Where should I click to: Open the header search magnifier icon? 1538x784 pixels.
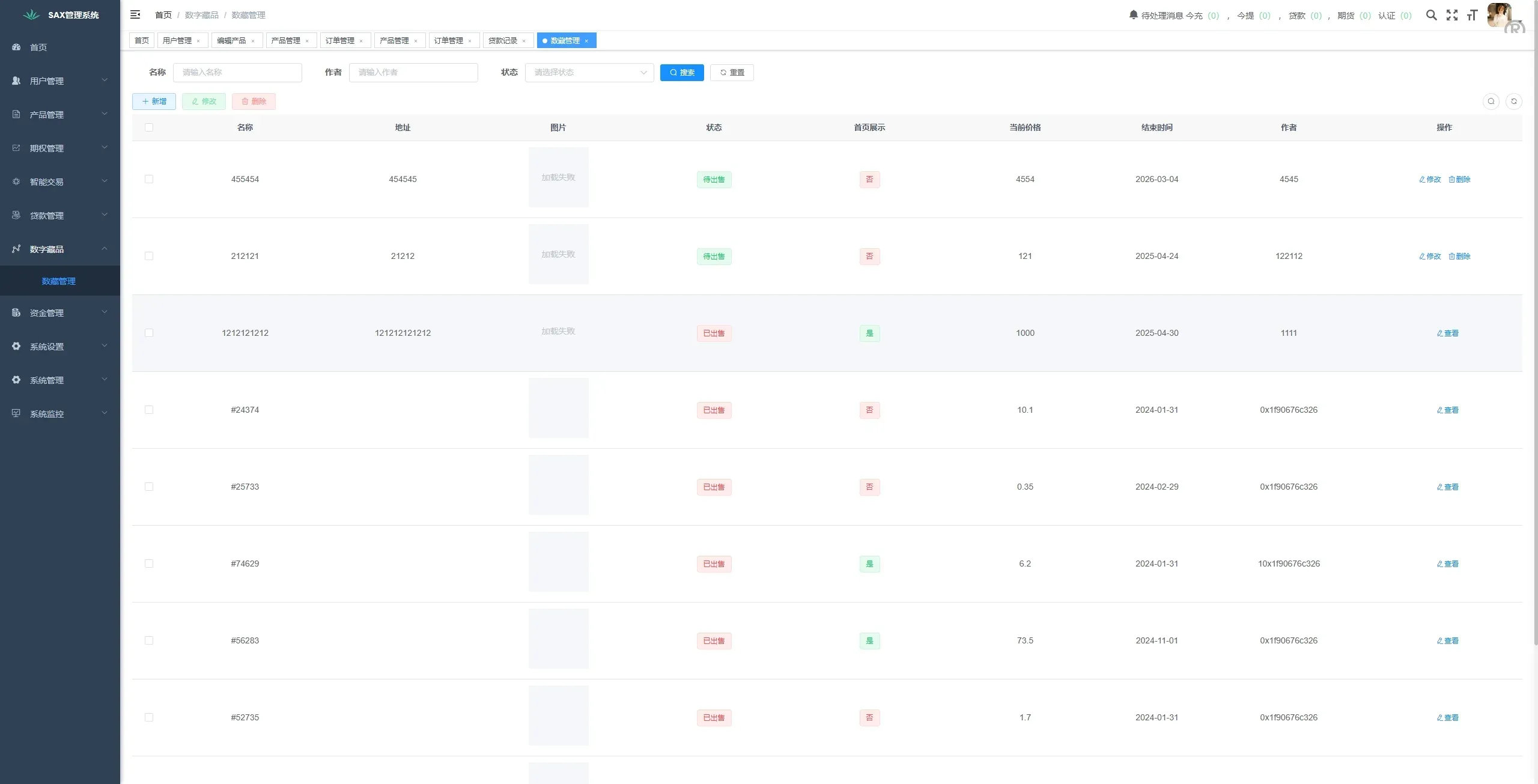pyautogui.click(x=1432, y=15)
